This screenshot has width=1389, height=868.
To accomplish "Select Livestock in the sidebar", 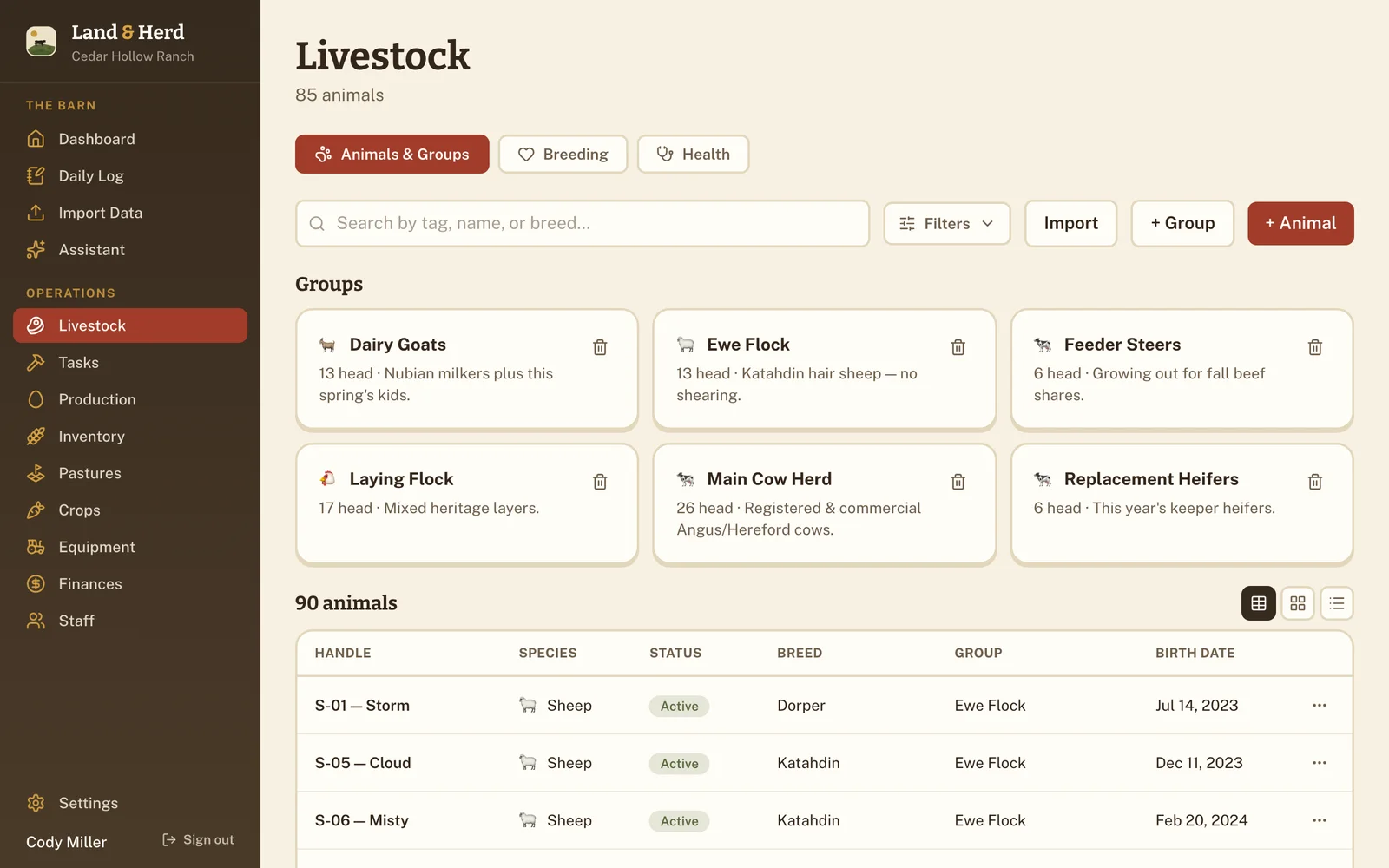I will [130, 325].
